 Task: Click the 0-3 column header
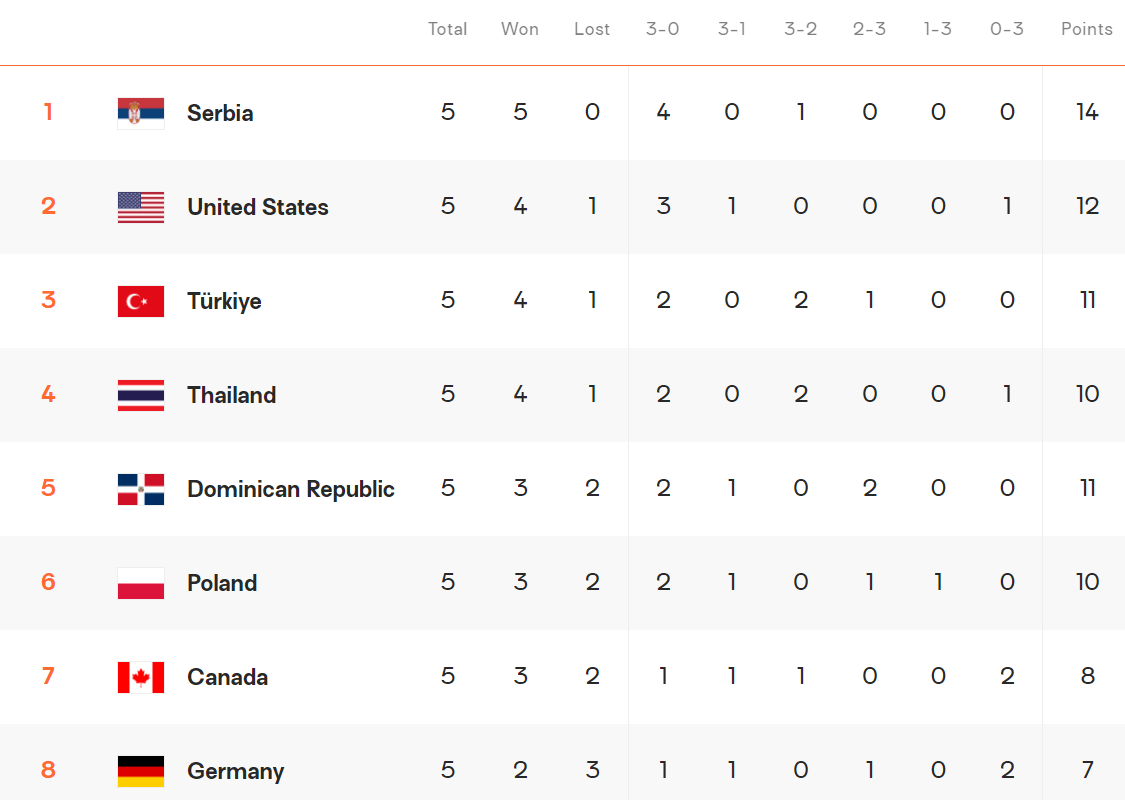pos(1007,29)
